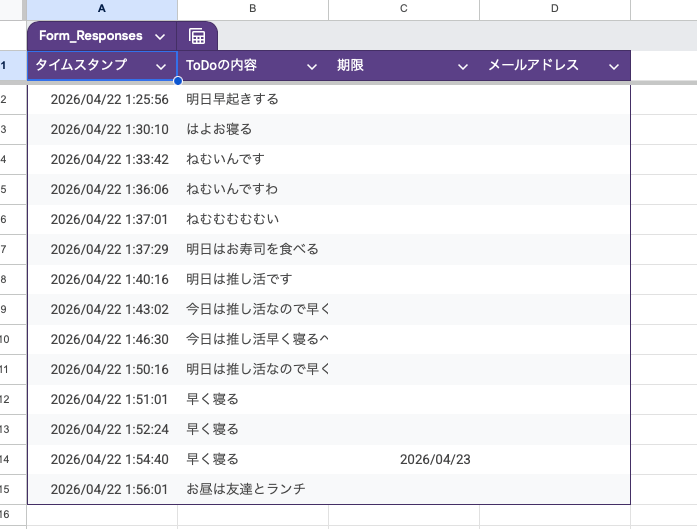697x529 pixels.
Task: Select column B header
Action: (x=253, y=9)
